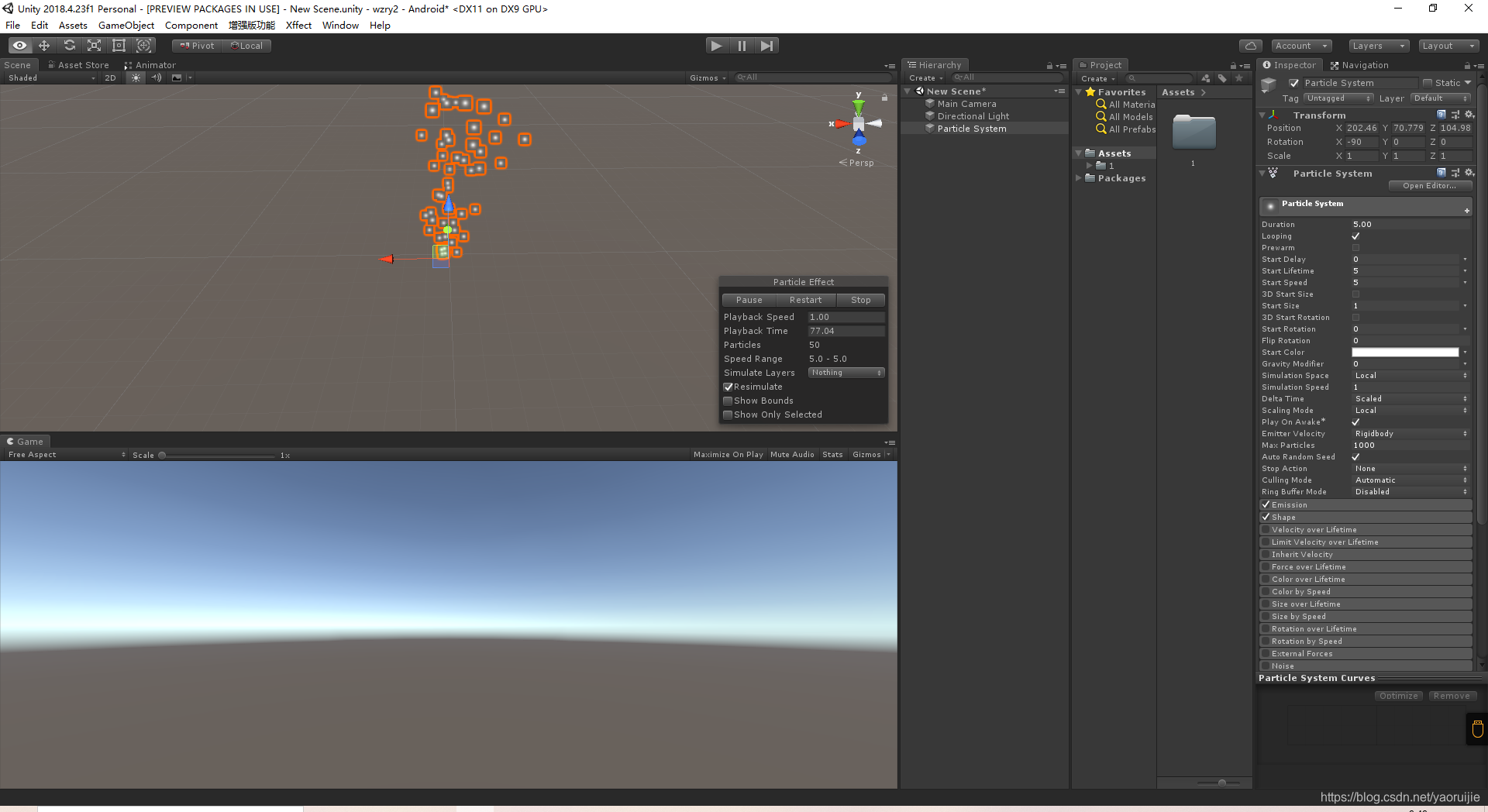
Task: Switch to the Asset Store tab
Action: pos(78,65)
